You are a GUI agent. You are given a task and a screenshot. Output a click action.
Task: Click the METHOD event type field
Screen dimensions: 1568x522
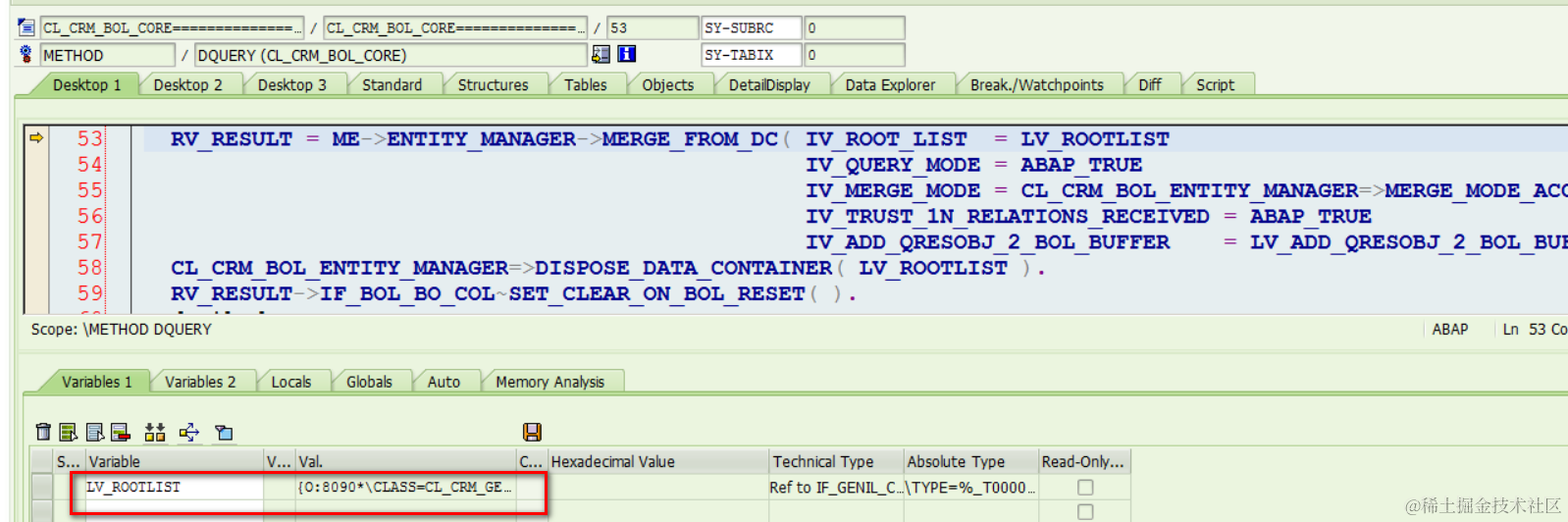(107, 55)
